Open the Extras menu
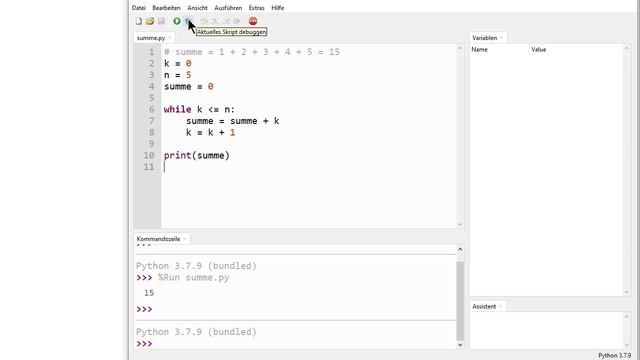 click(256, 8)
